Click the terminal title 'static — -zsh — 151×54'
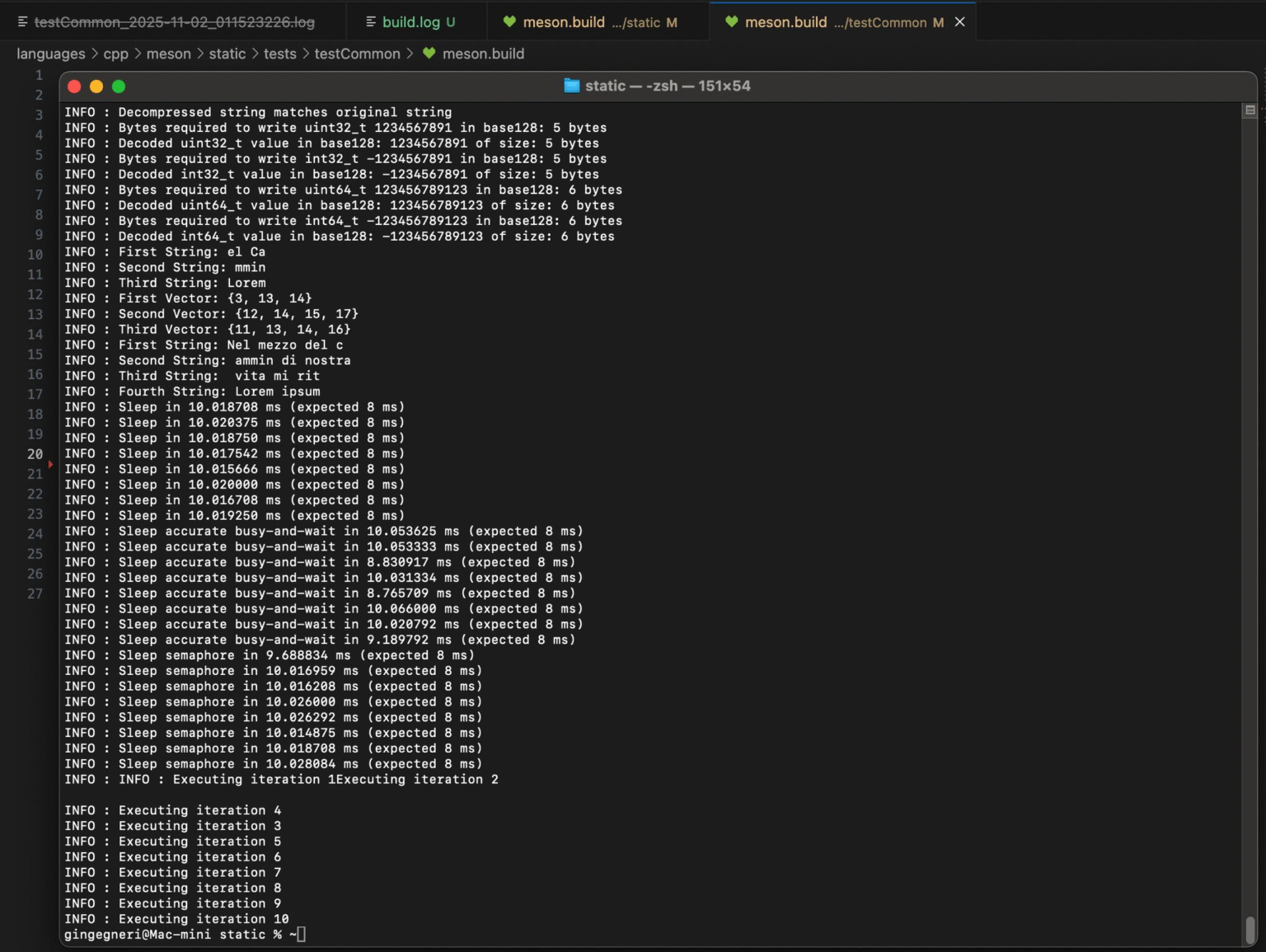The height and width of the screenshot is (952, 1266). coord(668,86)
